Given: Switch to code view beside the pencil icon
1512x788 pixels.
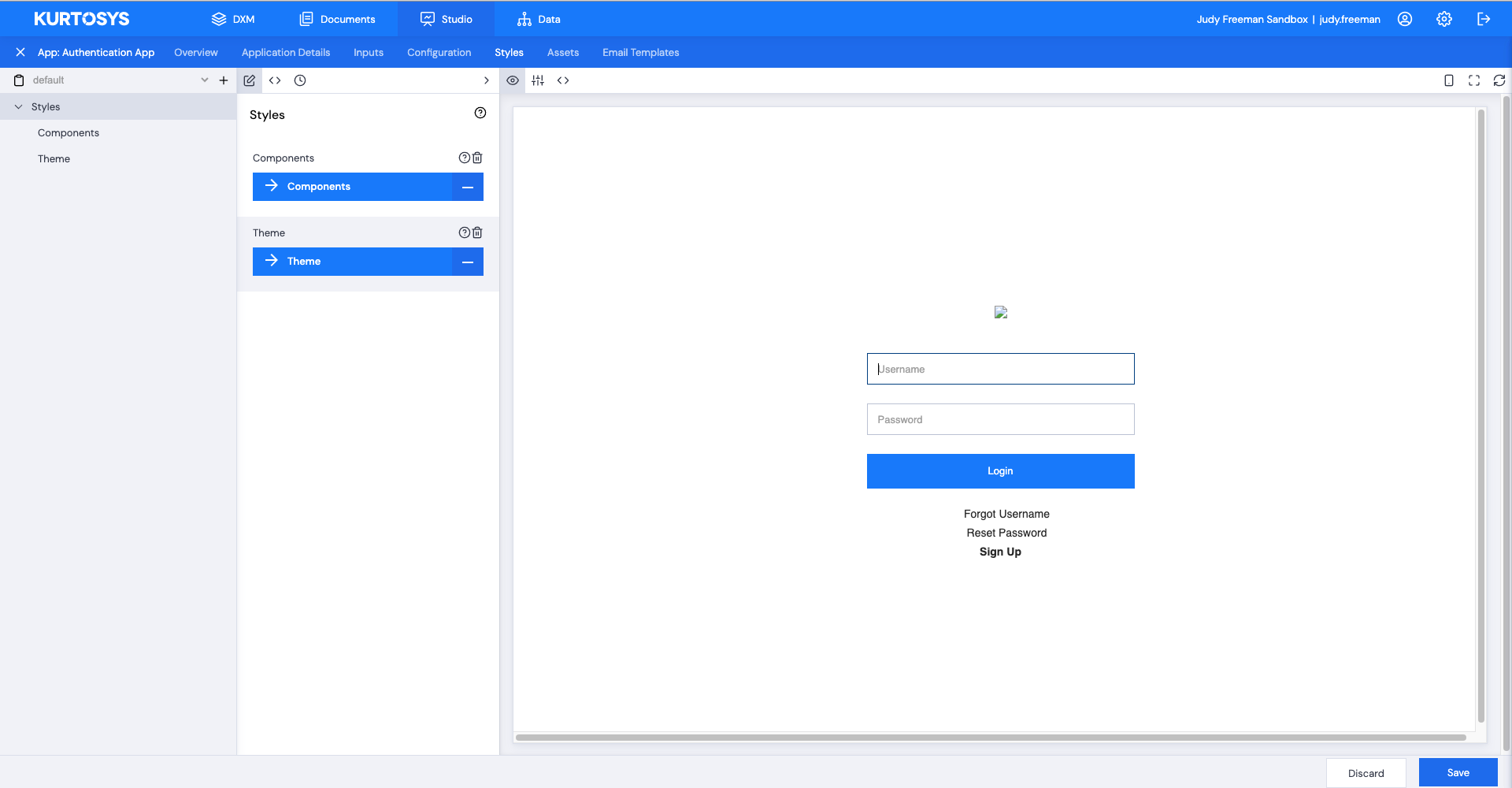Looking at the screenshot, I should point(275,80).
